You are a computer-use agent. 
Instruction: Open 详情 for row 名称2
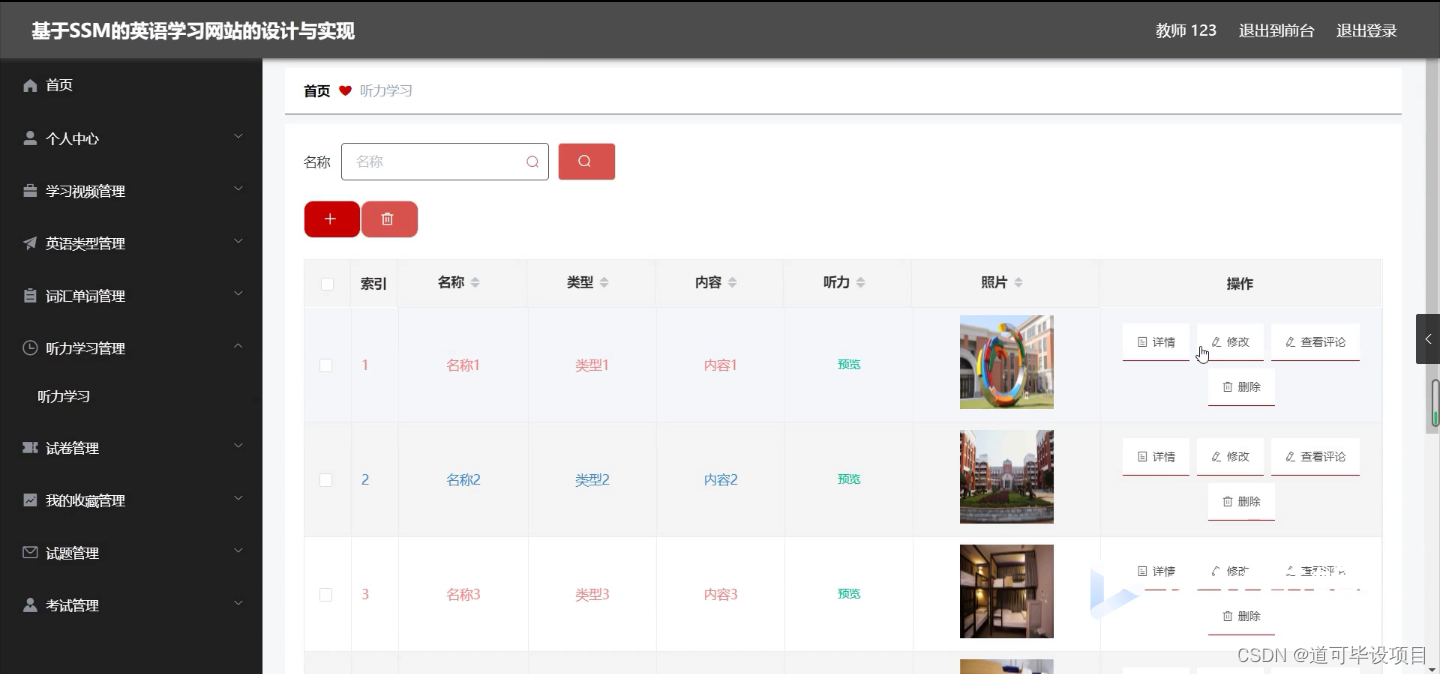pyautogui.click(x=1156, y=457)
